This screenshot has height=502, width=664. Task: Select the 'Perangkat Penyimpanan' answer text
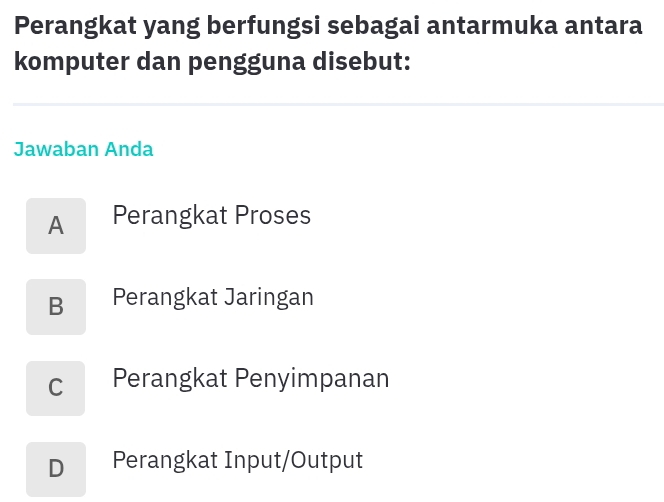click(x=251, y=379)
